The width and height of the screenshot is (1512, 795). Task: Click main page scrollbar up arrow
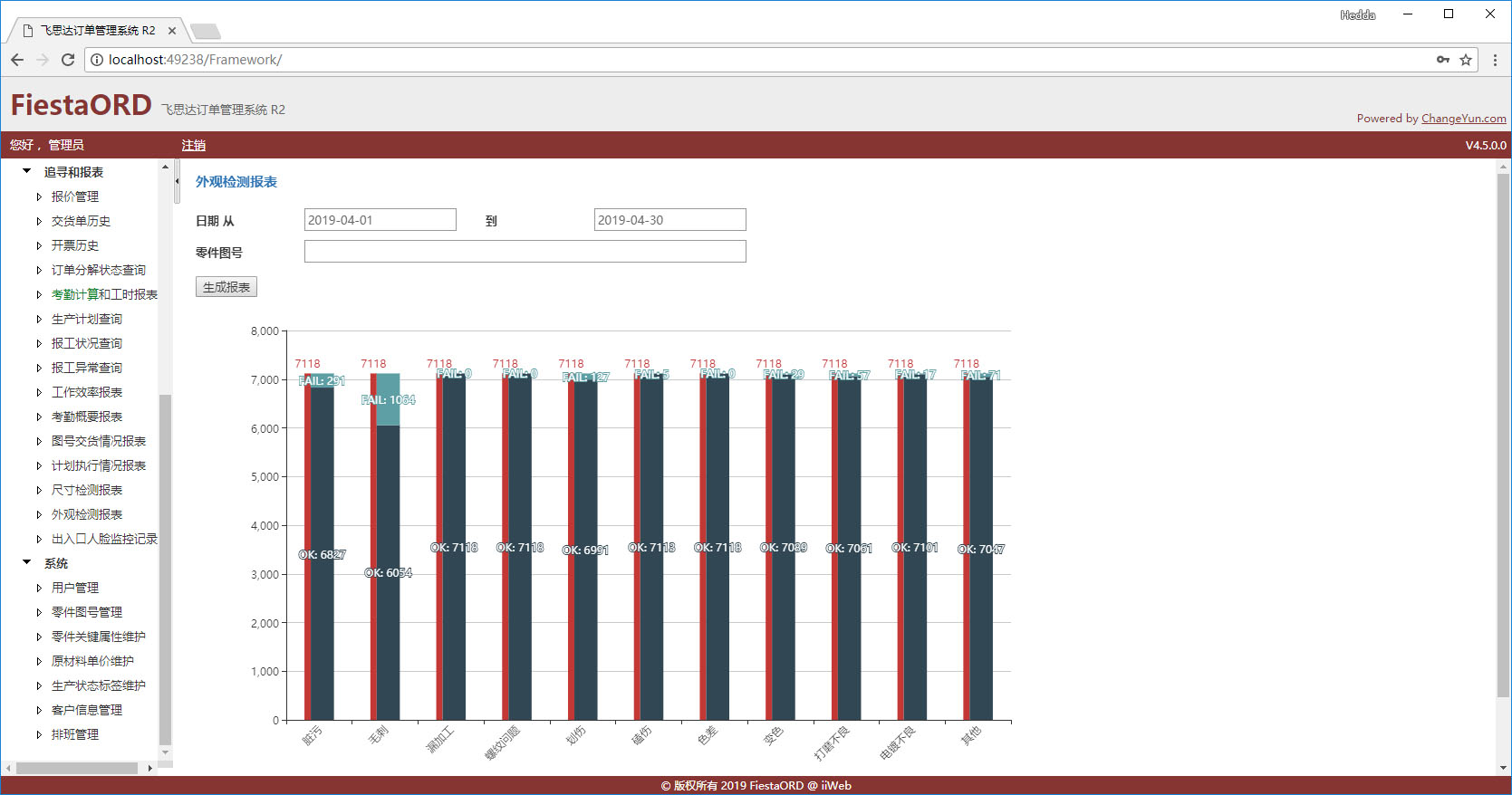(x=1504, y=167)
